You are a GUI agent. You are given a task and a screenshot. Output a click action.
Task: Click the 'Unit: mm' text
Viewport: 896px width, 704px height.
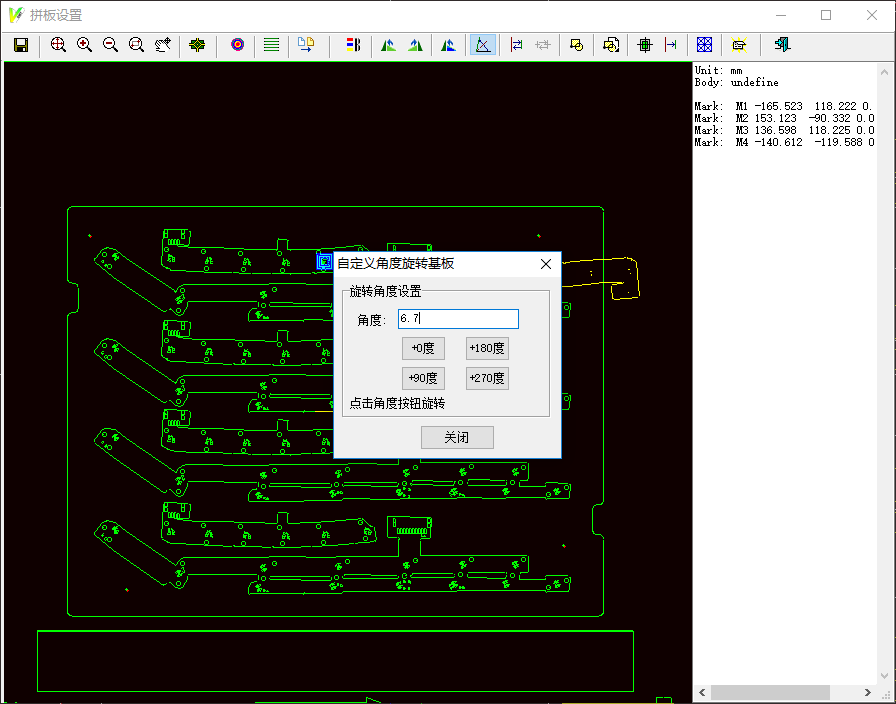pos(718,70)
